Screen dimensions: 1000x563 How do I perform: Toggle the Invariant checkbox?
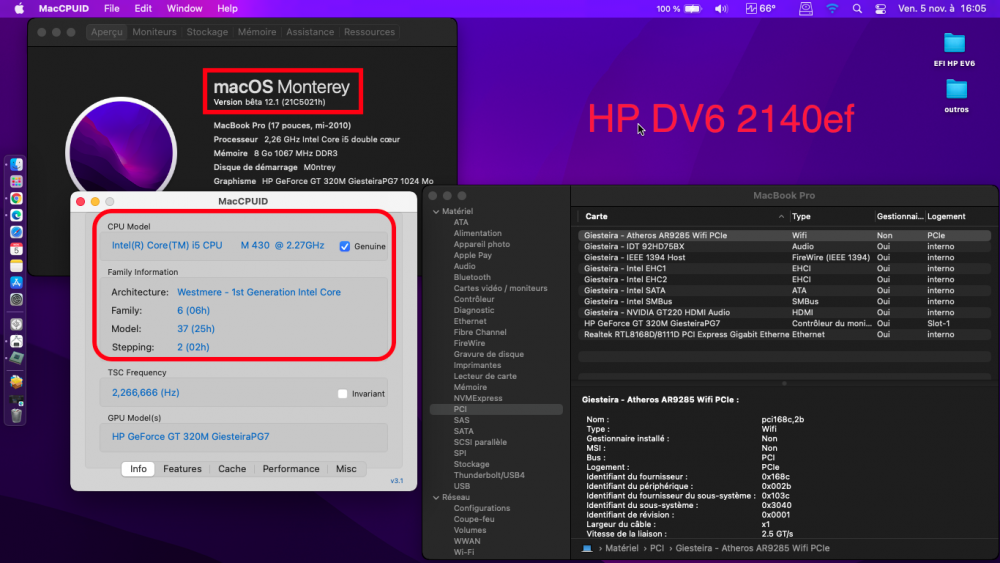[342, 393]
